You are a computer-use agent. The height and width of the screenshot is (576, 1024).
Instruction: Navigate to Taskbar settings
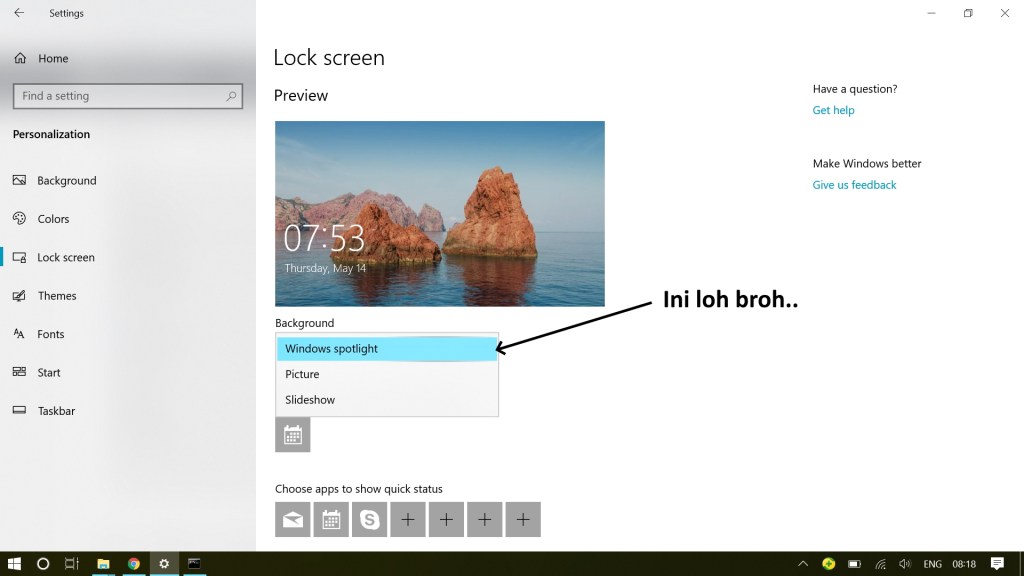(x=55, y=411)
